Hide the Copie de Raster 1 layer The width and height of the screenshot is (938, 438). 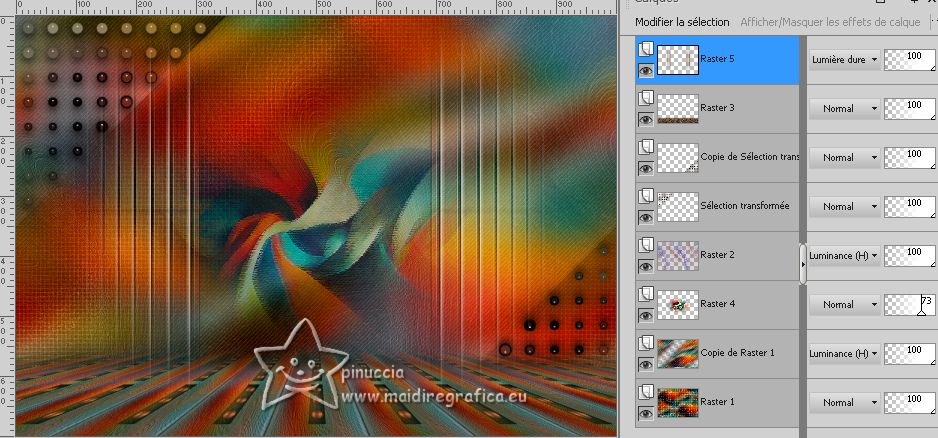click(645, 365)
